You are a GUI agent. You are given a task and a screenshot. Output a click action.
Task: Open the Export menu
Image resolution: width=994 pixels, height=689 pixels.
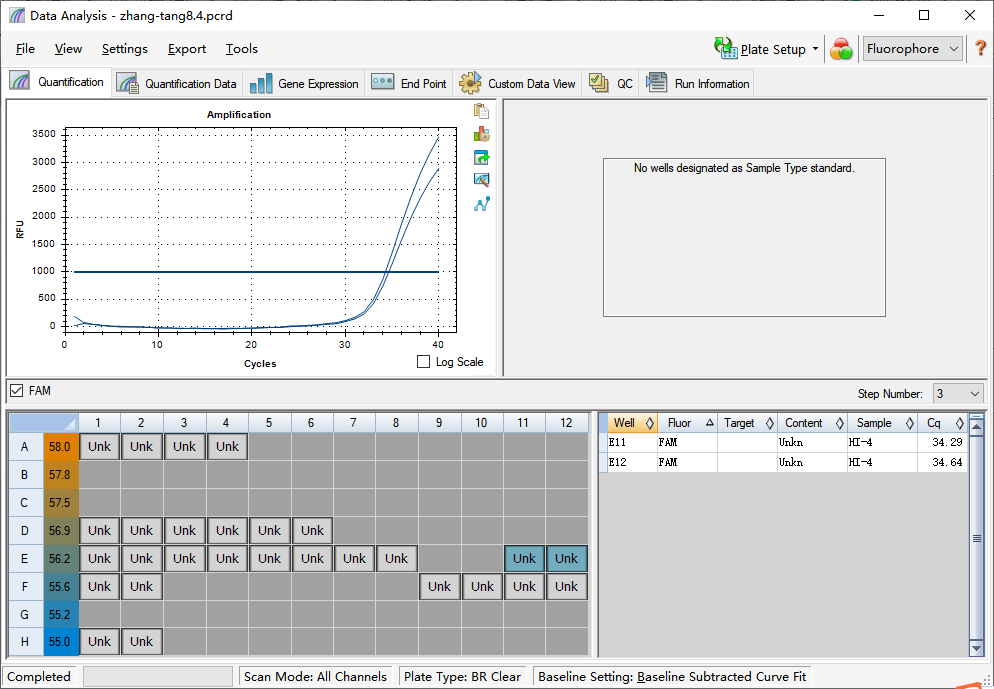pyautogui.click(x=186, y=49)
